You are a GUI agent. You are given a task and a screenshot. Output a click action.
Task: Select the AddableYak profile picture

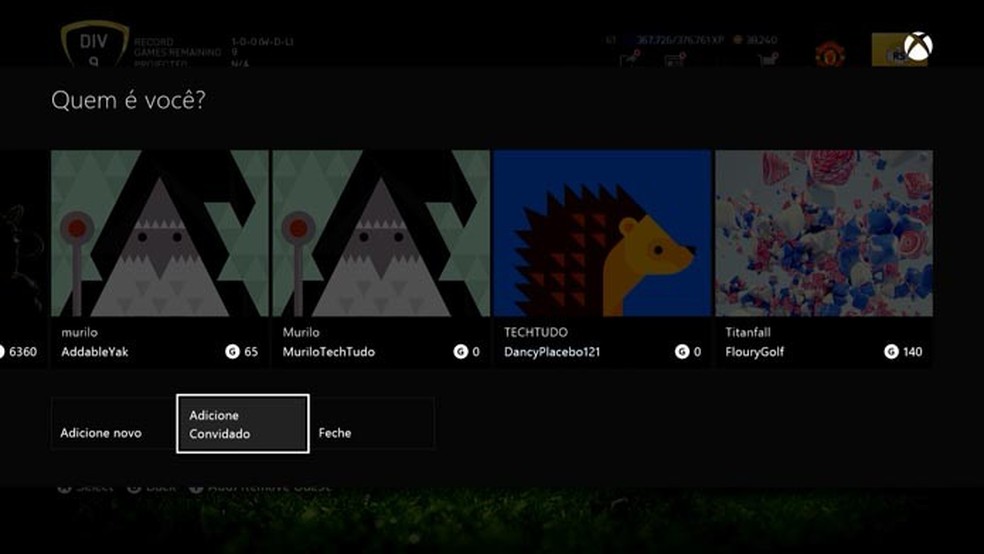[159, 233]
